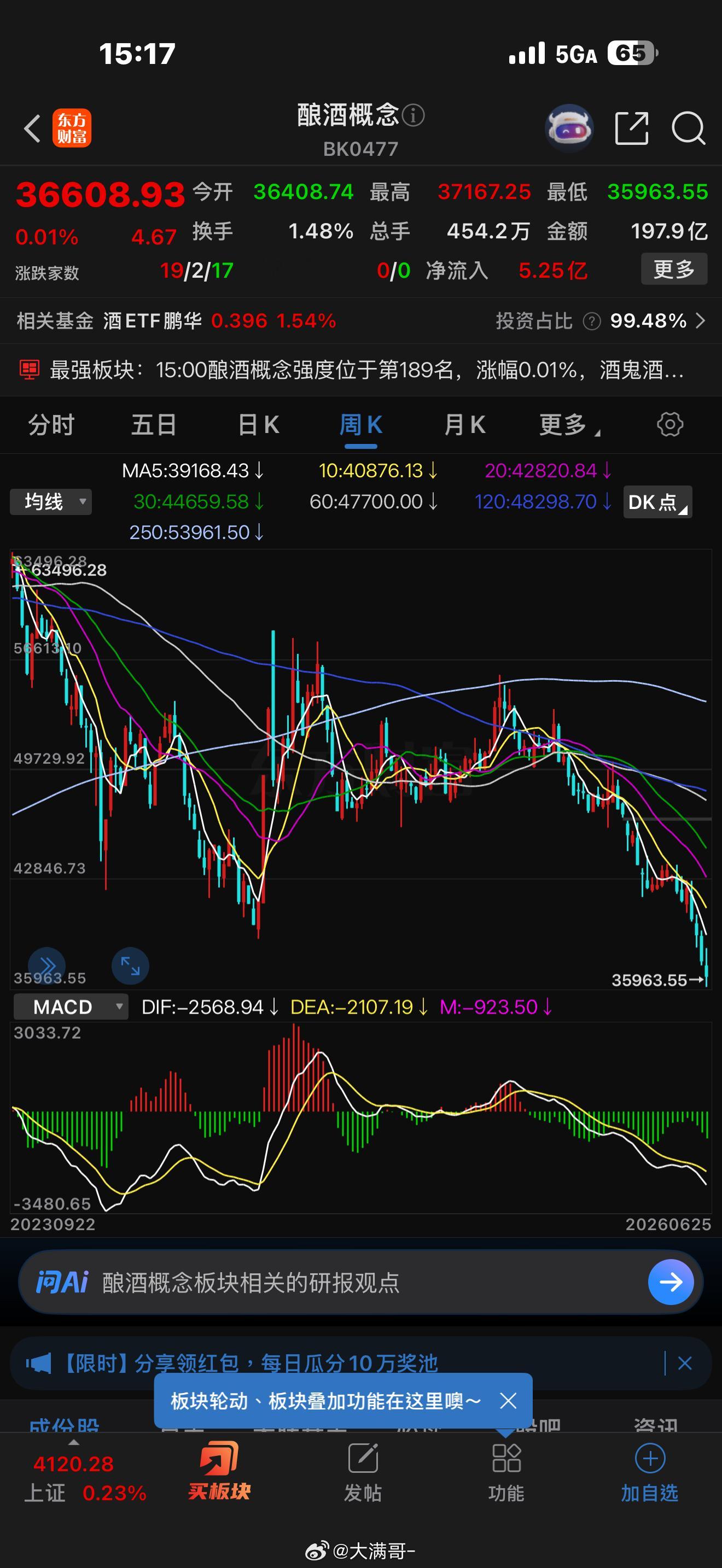Tap the MA250 53961.50 label
The width and height of the screenshot is (722, 1568).
pos(196,533)
